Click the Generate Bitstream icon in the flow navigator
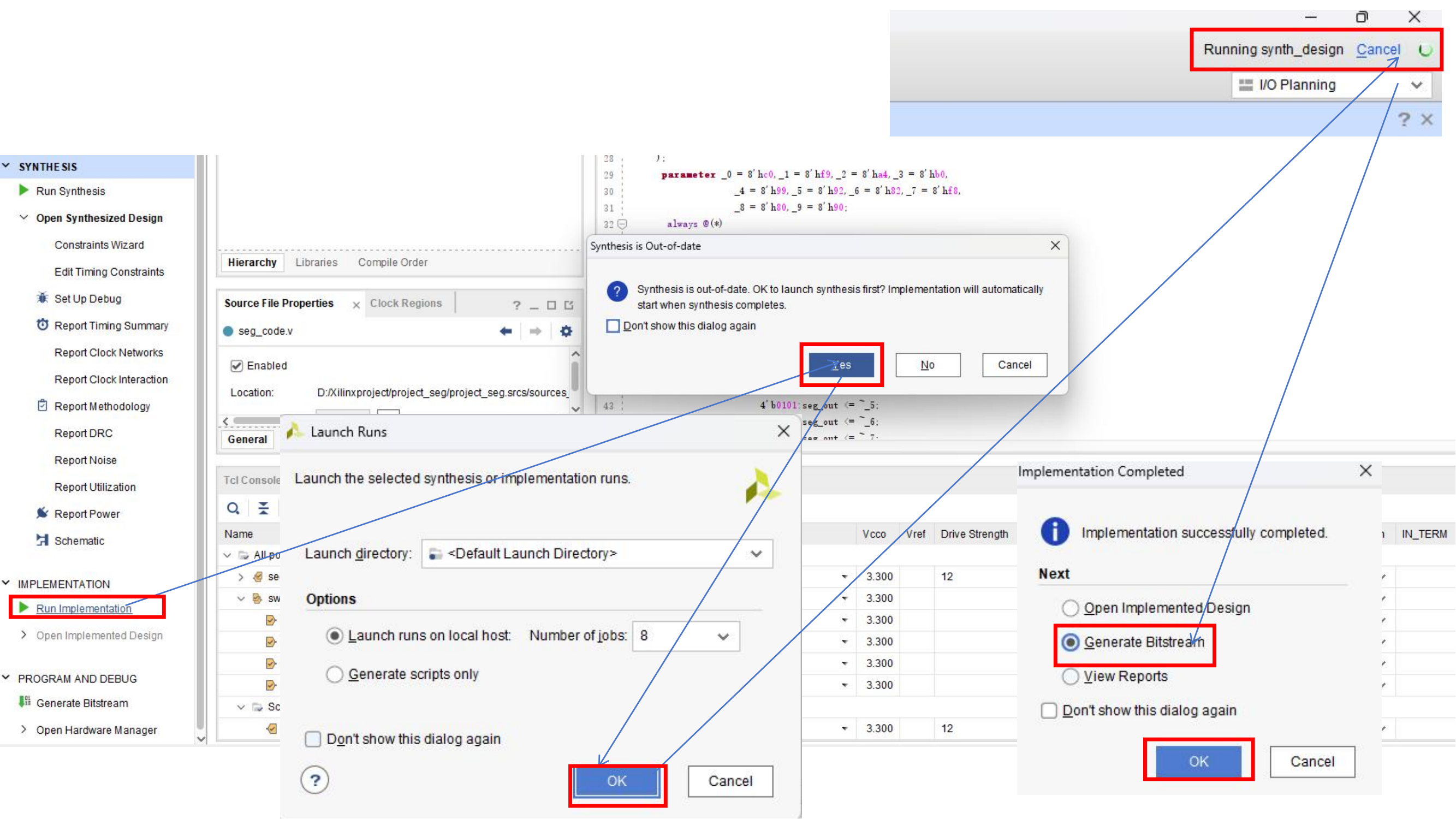 [x=25, y=703]
